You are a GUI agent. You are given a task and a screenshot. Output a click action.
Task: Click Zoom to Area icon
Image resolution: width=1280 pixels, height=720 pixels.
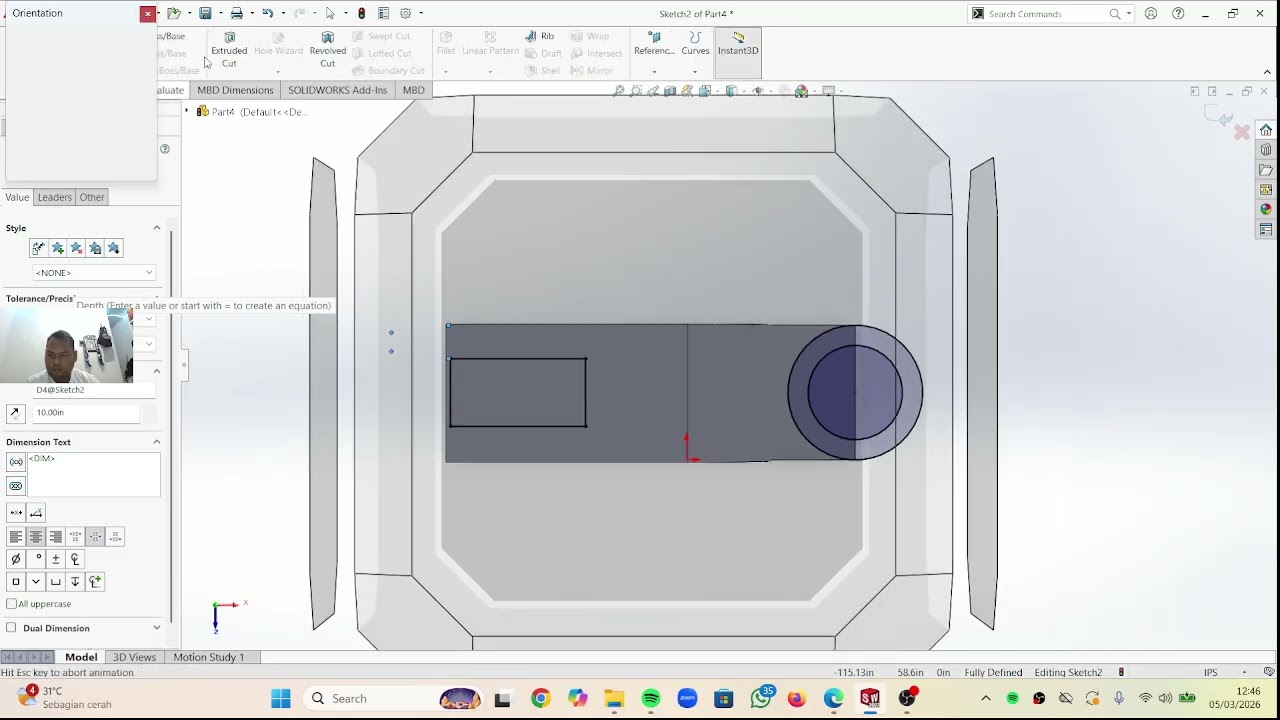tap(636, 91)
